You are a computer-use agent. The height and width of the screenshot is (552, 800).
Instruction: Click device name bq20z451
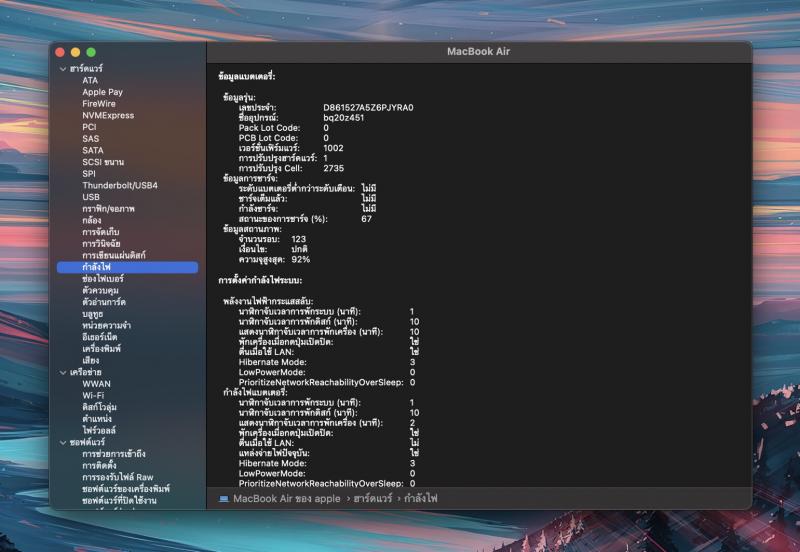pyautogui.click(x=343, y=118)
